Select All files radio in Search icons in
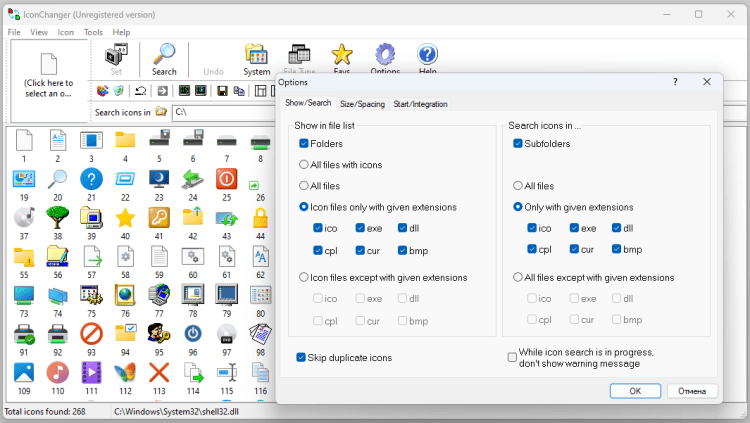Screen dimensions: 750x423 tap(518, 186)
